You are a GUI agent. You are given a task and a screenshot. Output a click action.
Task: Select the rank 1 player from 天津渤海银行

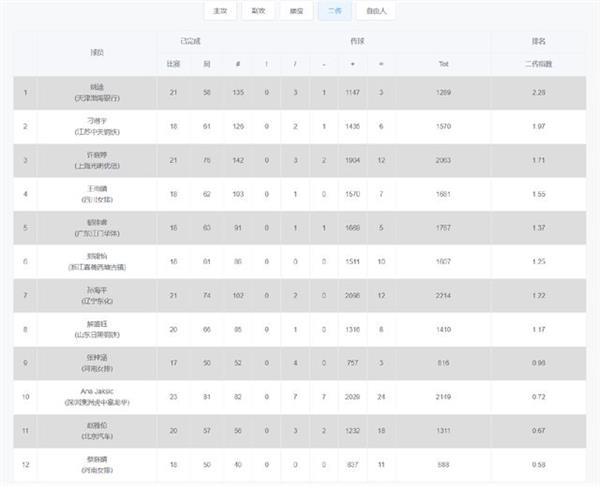click(300, 93)
